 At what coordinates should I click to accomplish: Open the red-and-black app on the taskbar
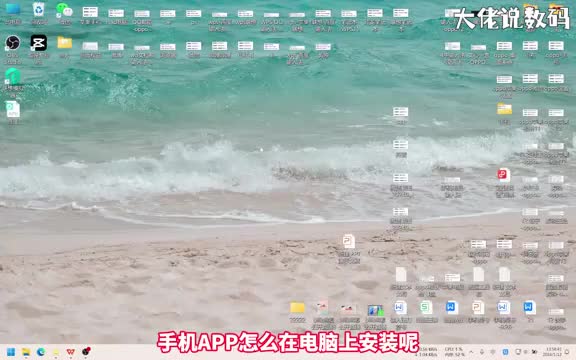point(86,352)
